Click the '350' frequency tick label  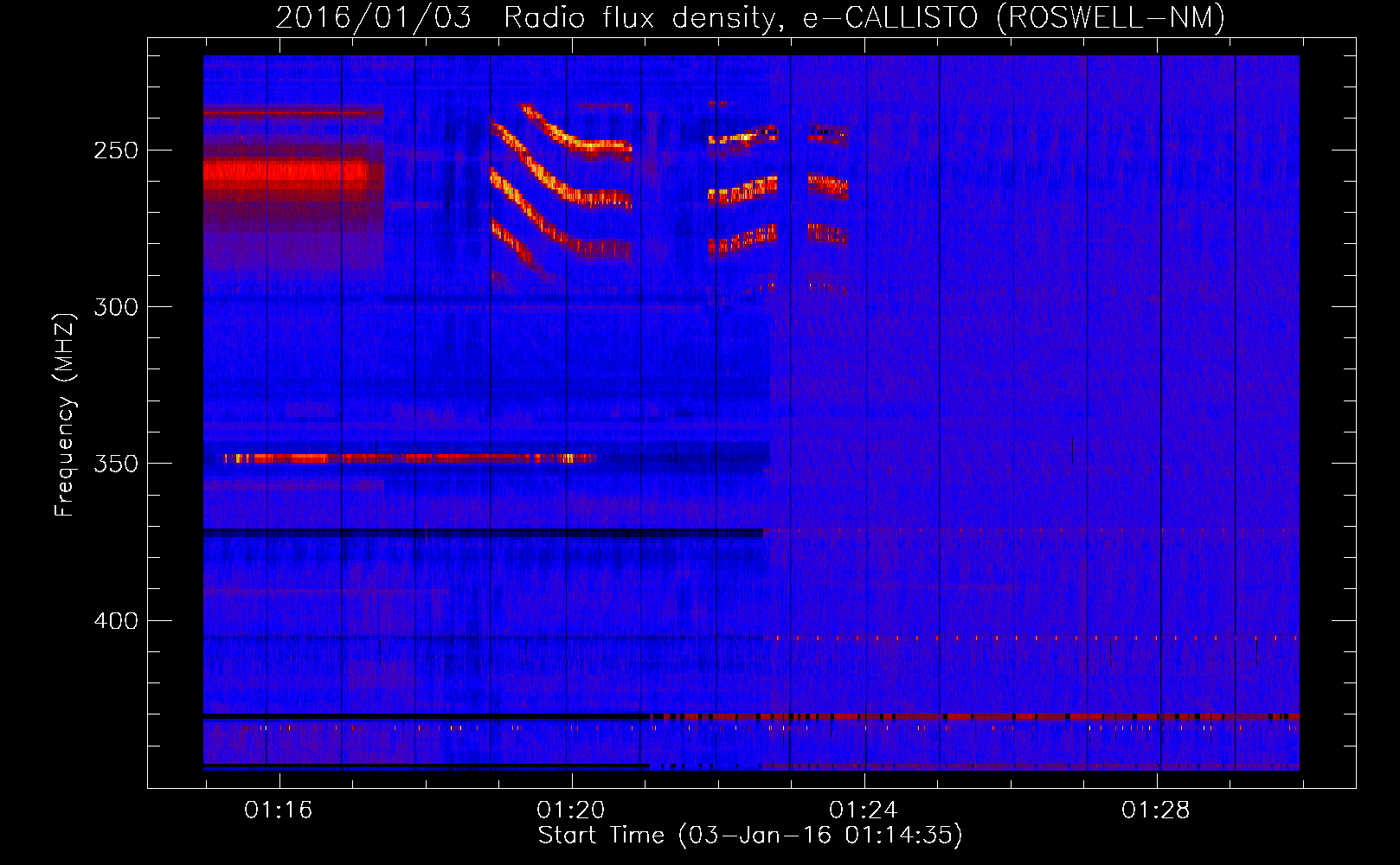click(116, 464)
